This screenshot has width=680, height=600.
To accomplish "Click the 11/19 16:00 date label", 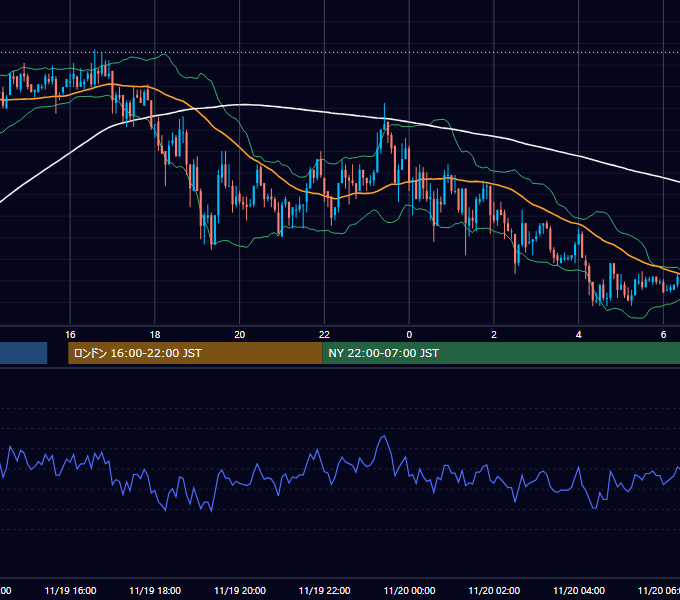I will (x=70, y=590).
